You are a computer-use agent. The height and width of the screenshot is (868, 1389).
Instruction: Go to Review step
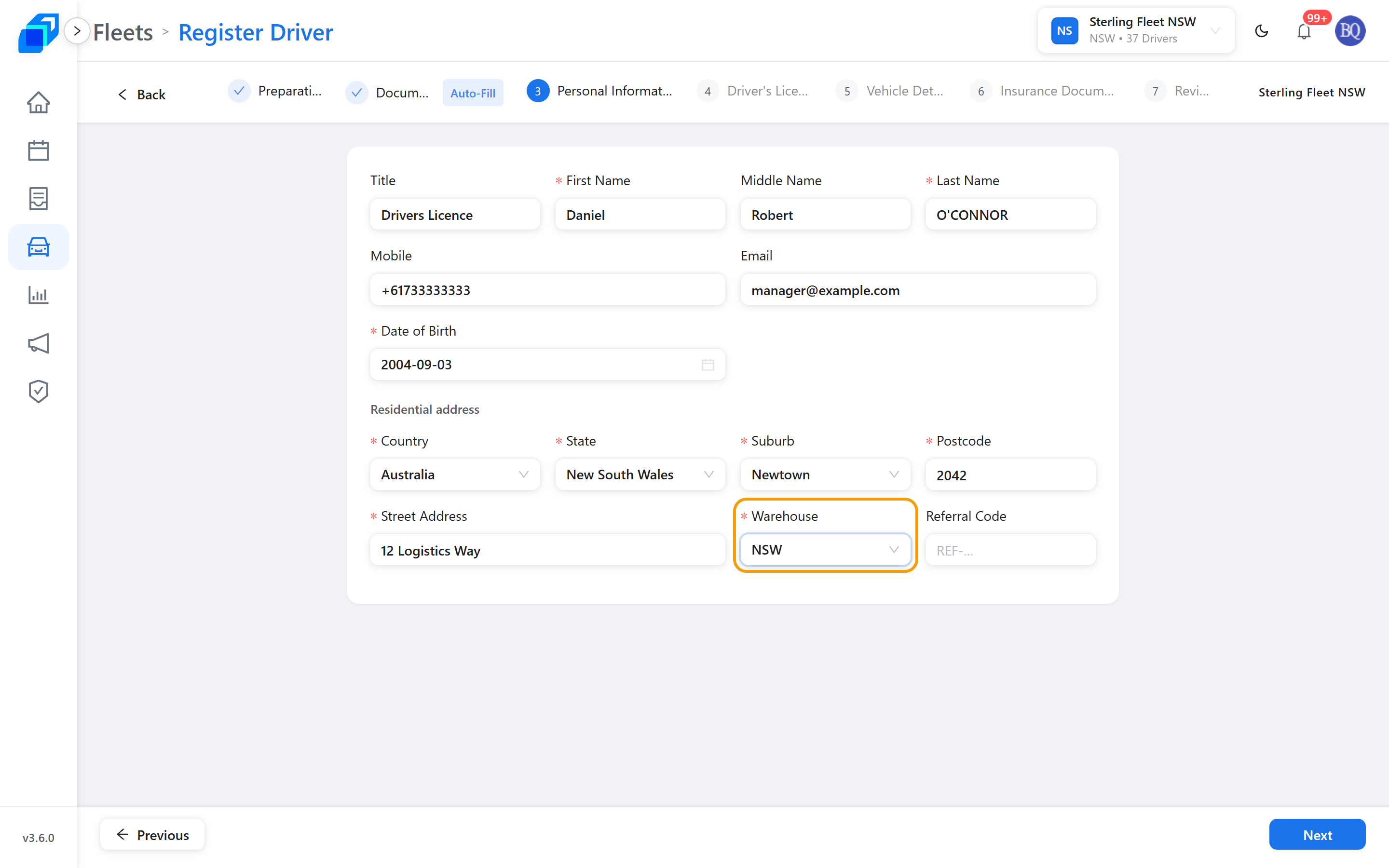point(1177,91)
